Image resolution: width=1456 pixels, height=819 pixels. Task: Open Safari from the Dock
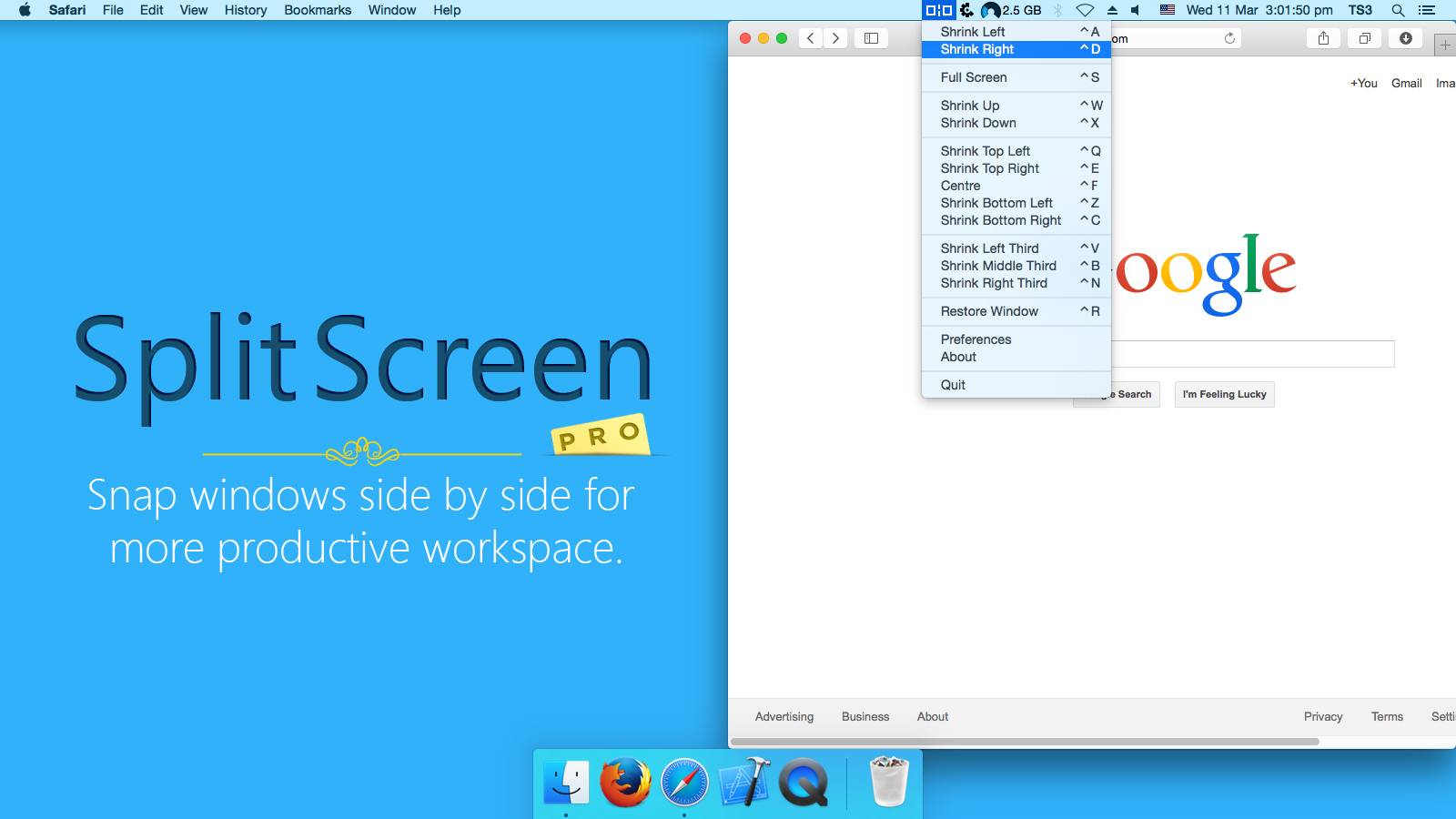684,782
